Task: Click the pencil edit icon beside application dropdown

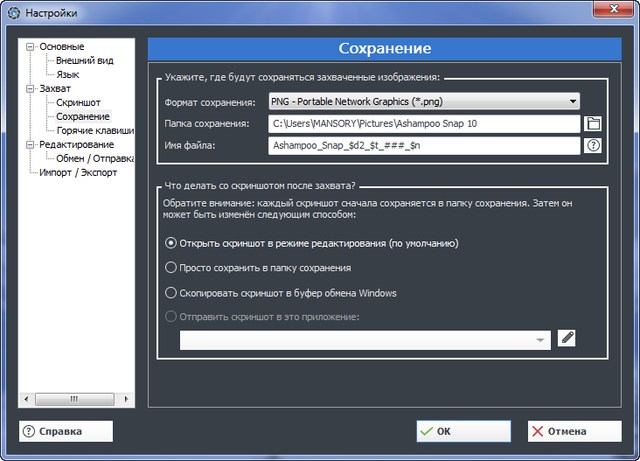Action: point(567,339)
